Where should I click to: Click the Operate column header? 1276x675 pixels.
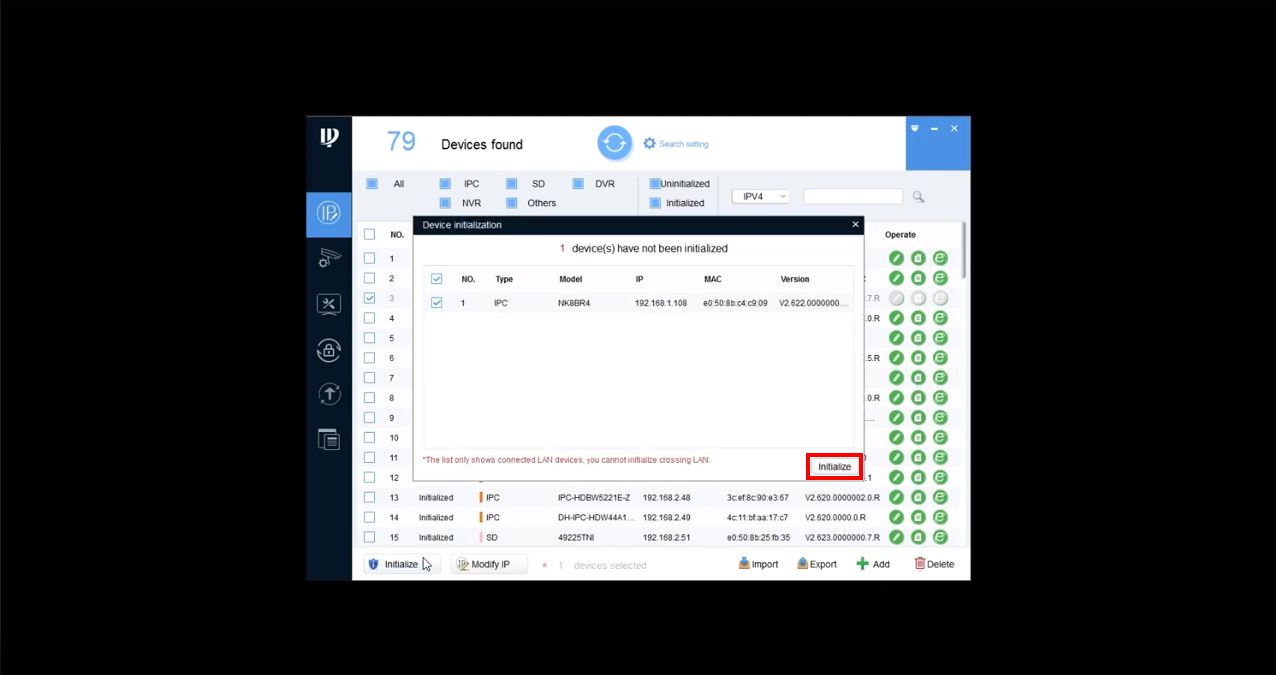[x=900, y=235]
